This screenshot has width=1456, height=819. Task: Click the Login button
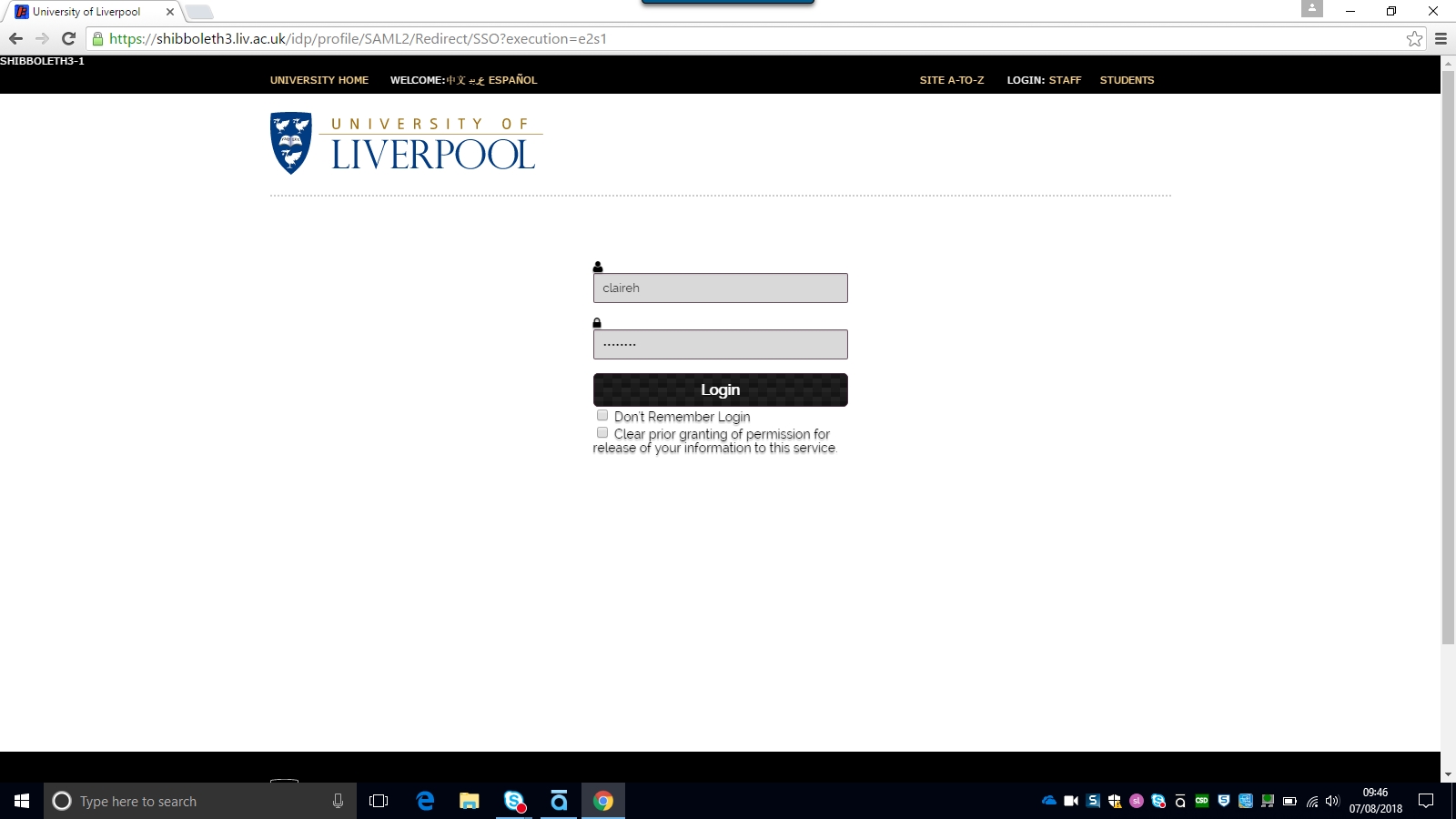pyautogui.click(x=720, y=389)
